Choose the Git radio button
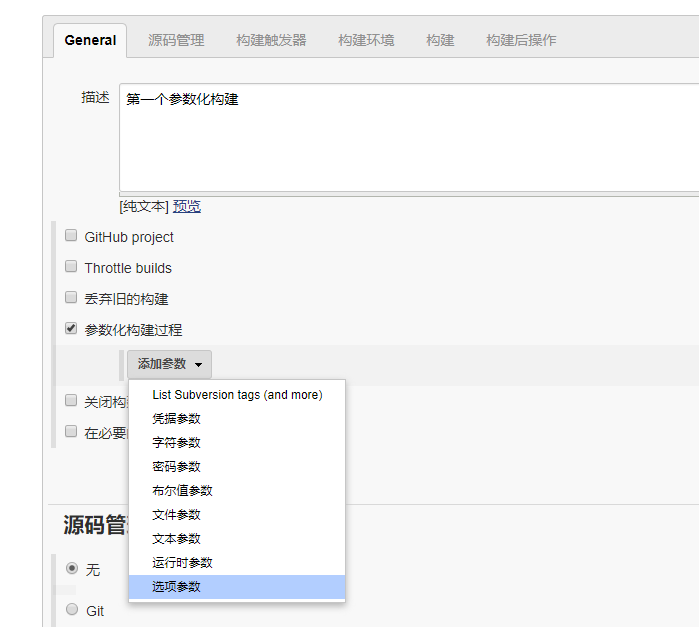This screenshot has width=699, height=627. (72, 610)
